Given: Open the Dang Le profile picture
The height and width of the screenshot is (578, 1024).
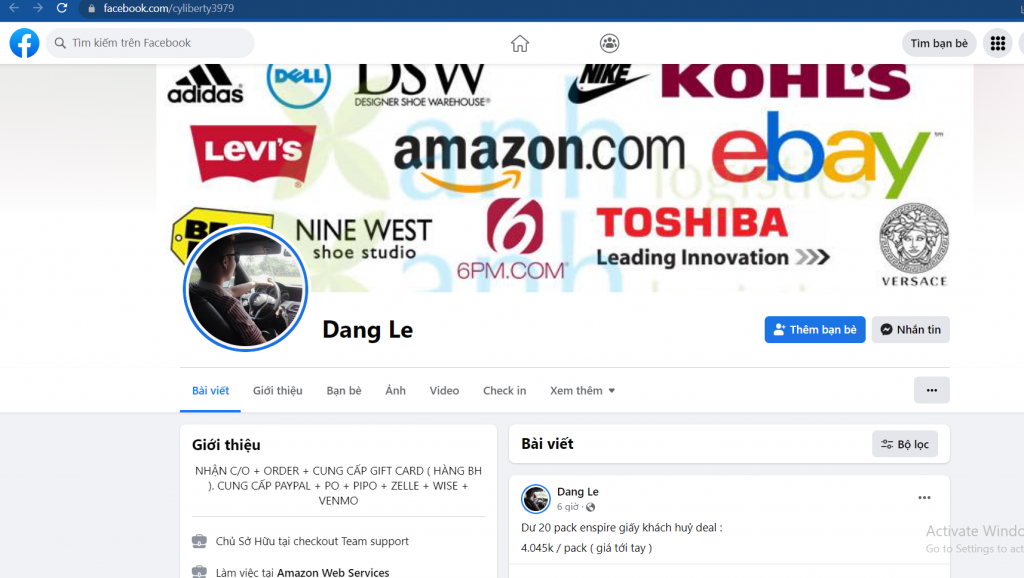Looking at the screenshot, I should click(246, 288).
